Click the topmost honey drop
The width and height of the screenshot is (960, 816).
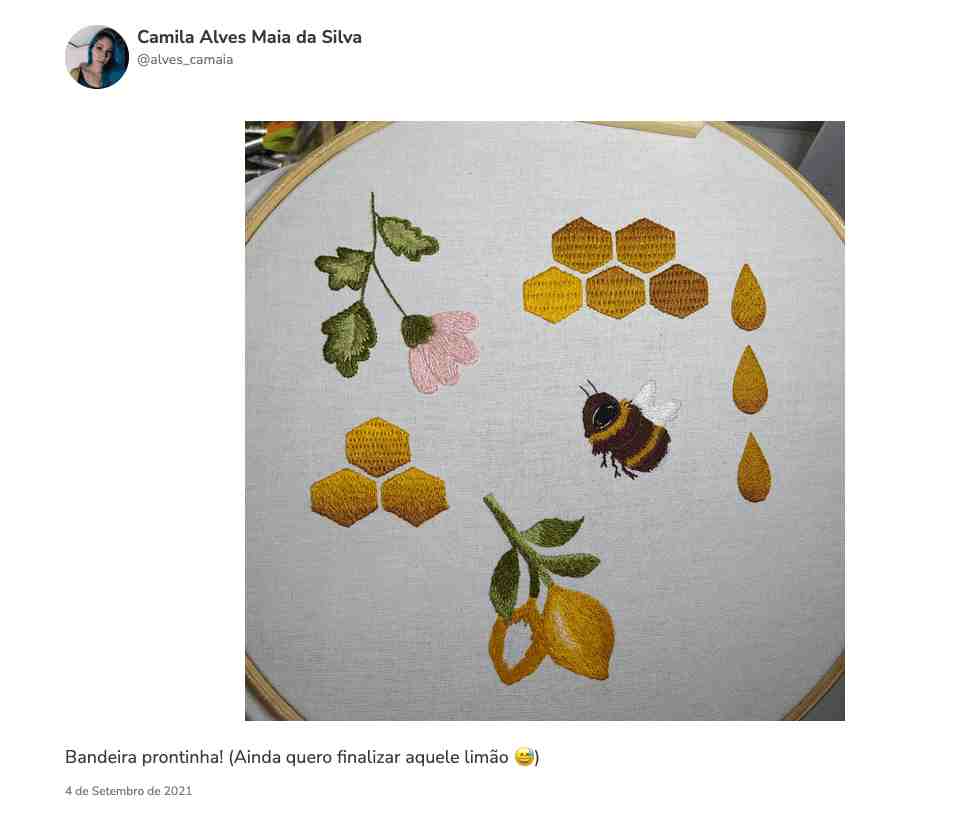(x=748, y=297)
